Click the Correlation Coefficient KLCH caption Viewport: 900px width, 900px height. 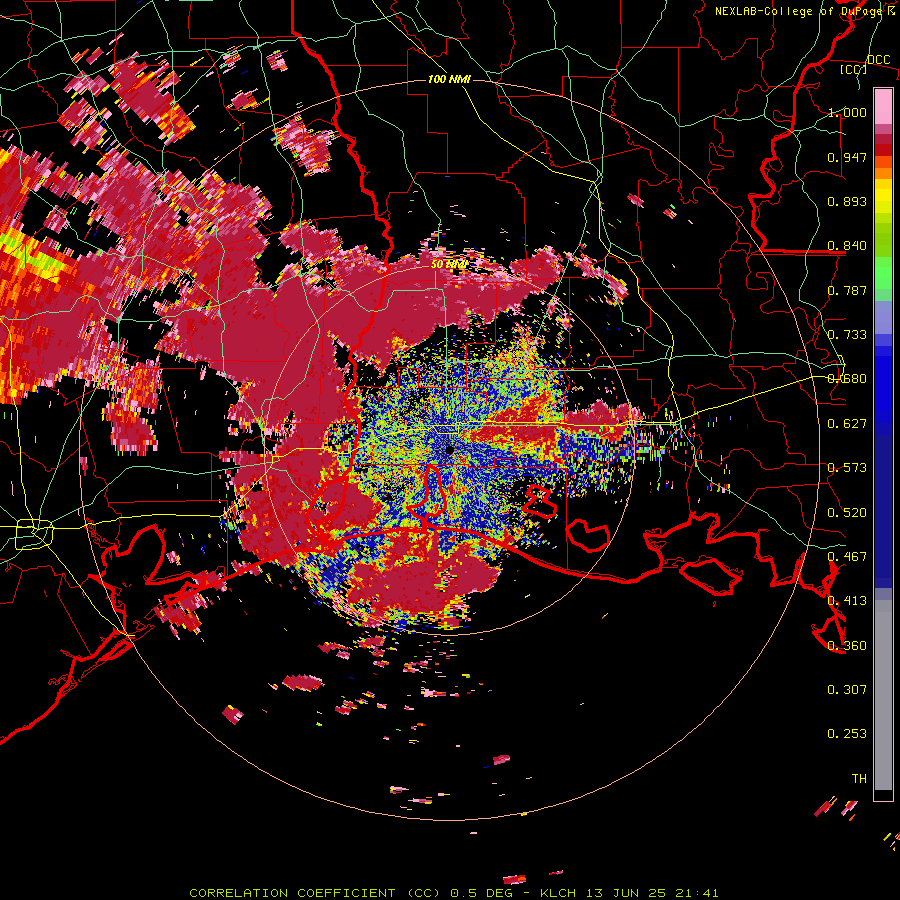[x=454, y=893]
